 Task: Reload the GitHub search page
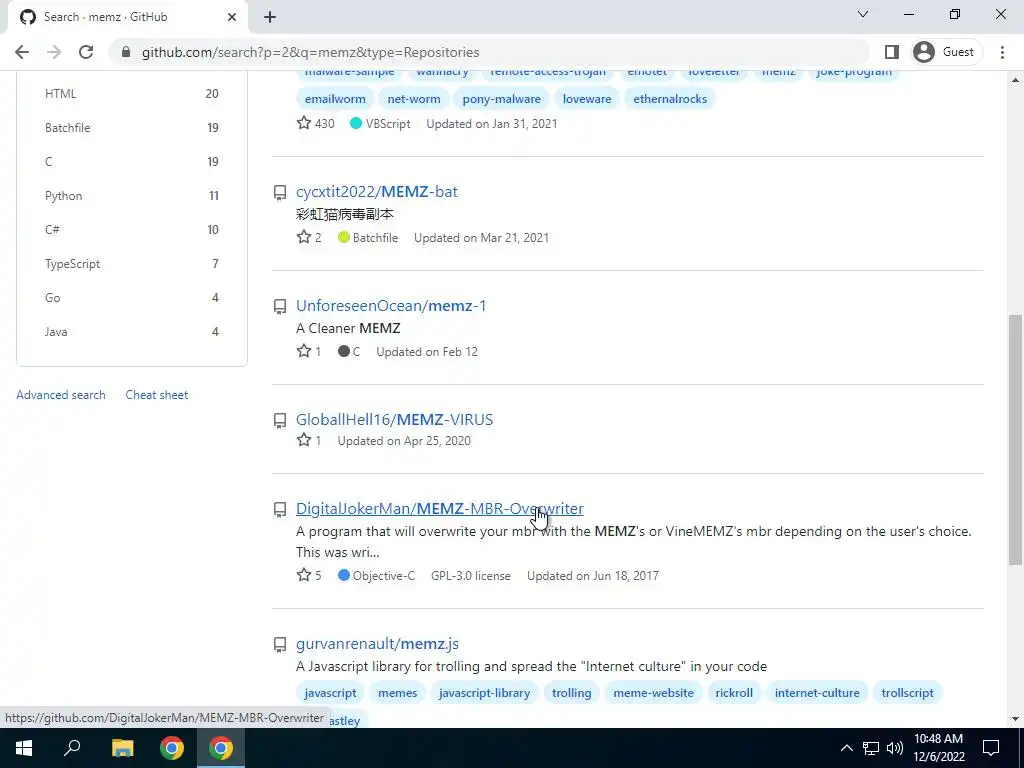tap(86, 52)
